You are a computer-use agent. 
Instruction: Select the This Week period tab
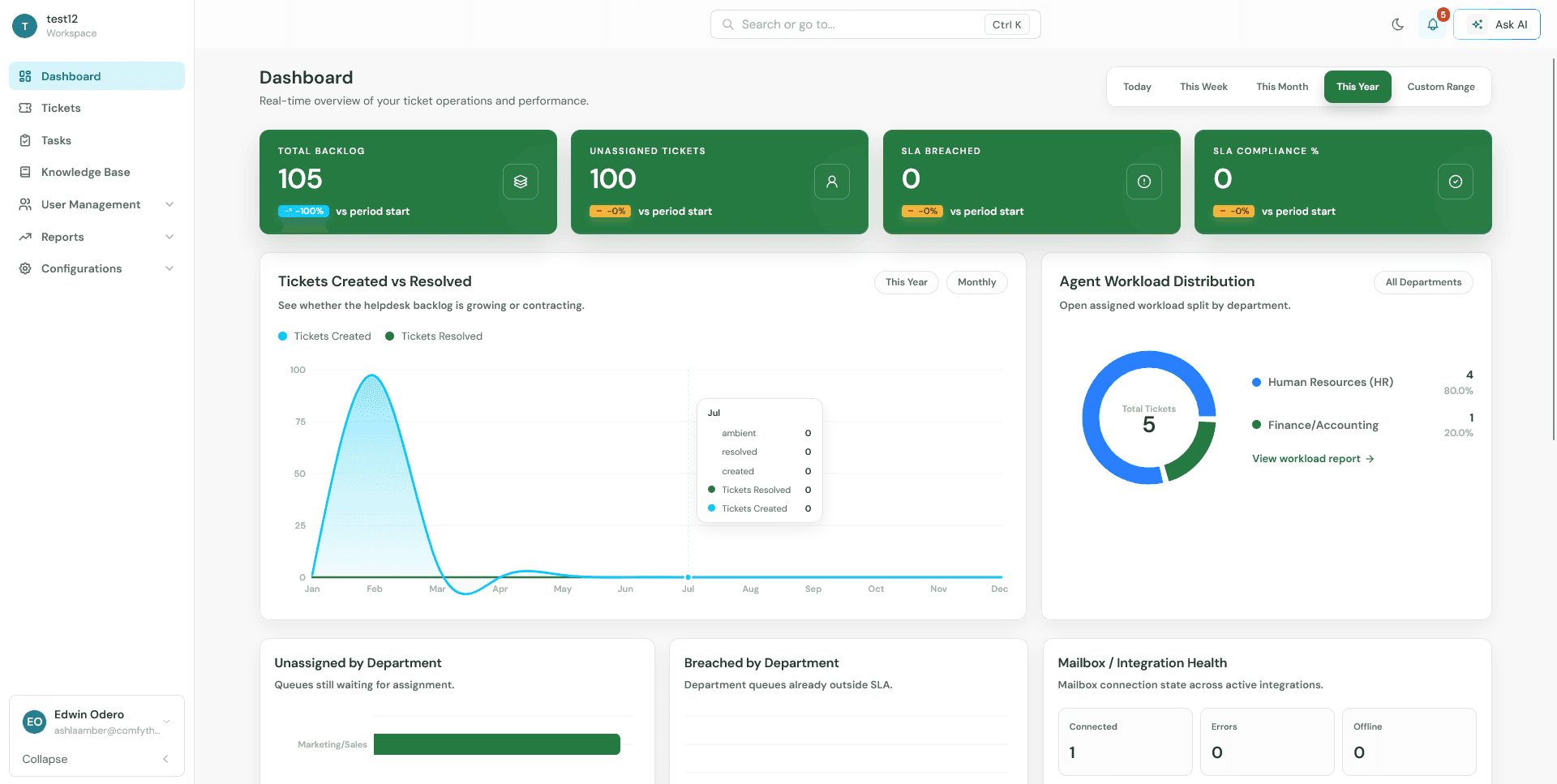[x=1203, y=87]
